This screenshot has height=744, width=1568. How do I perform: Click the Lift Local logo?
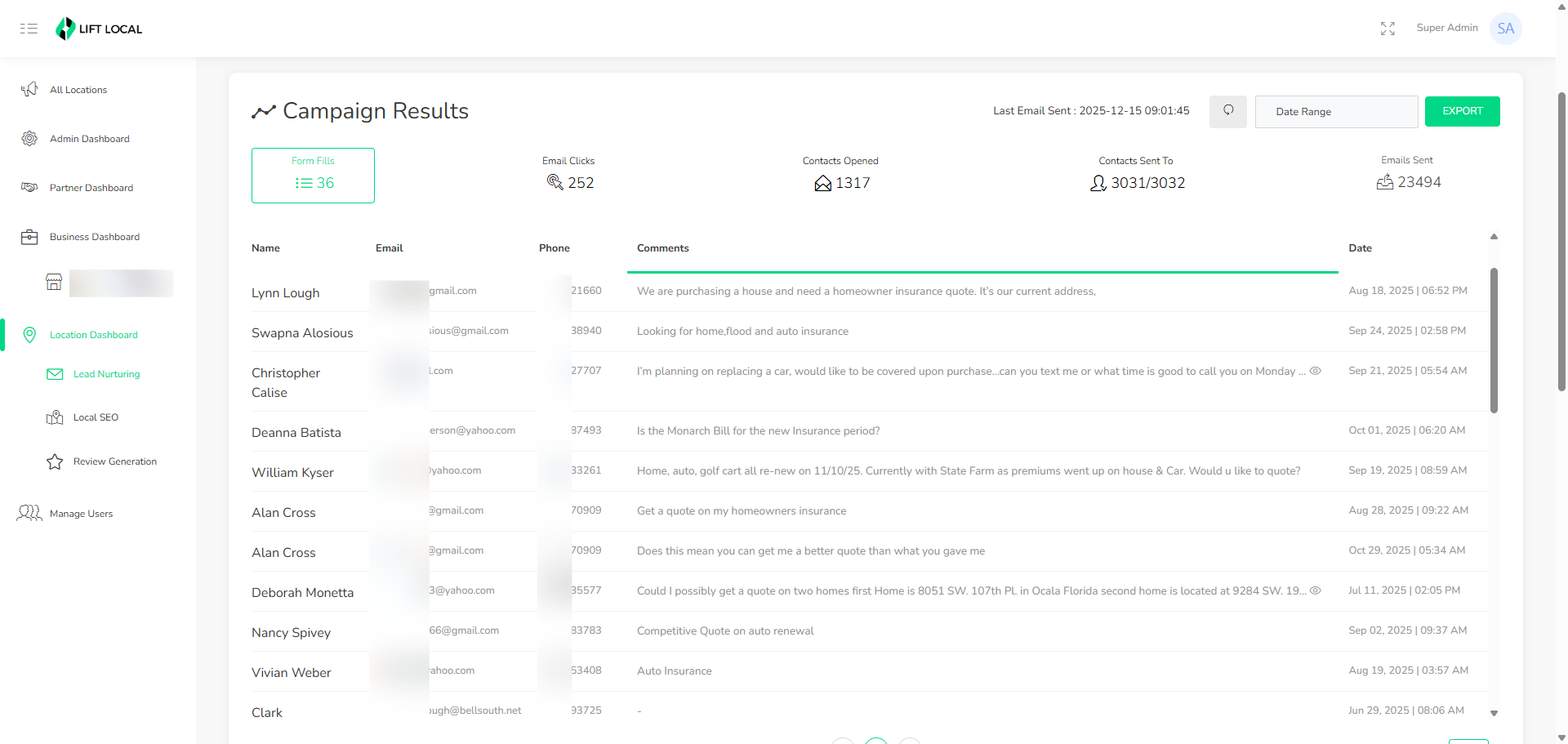(99, 29)
